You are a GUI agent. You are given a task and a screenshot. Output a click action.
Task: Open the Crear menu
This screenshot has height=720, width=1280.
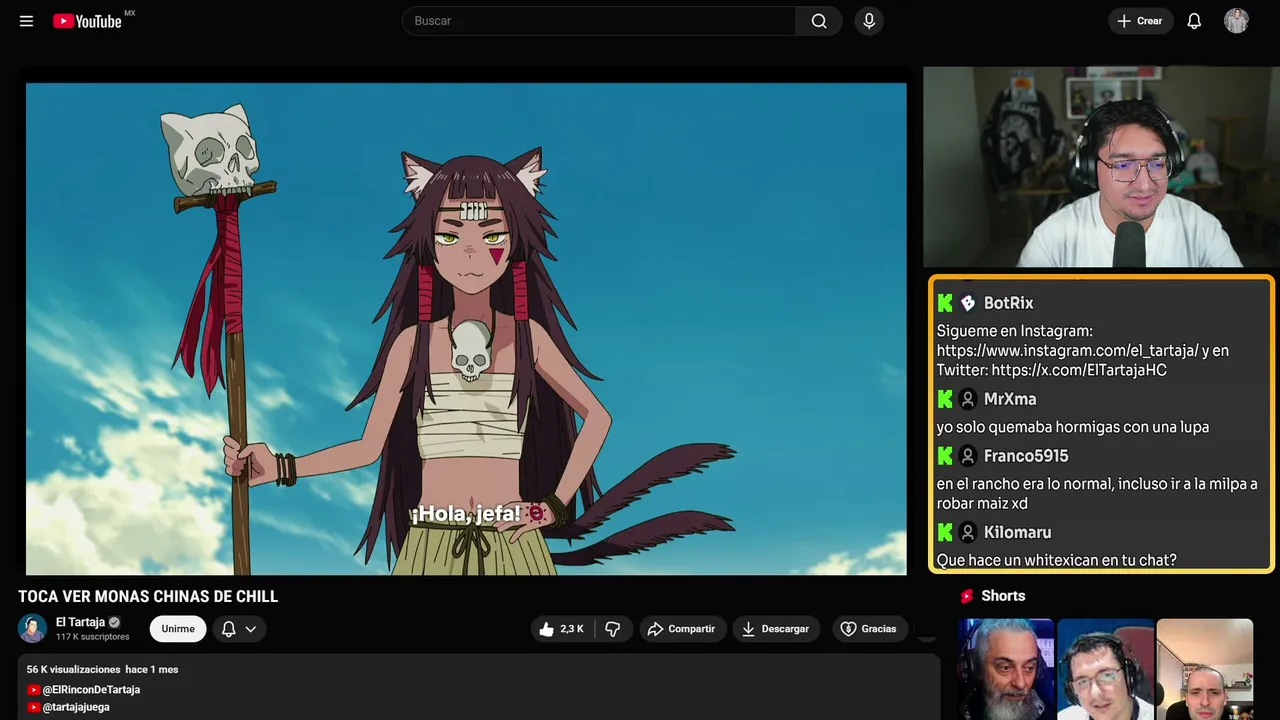pos(1140,21)
